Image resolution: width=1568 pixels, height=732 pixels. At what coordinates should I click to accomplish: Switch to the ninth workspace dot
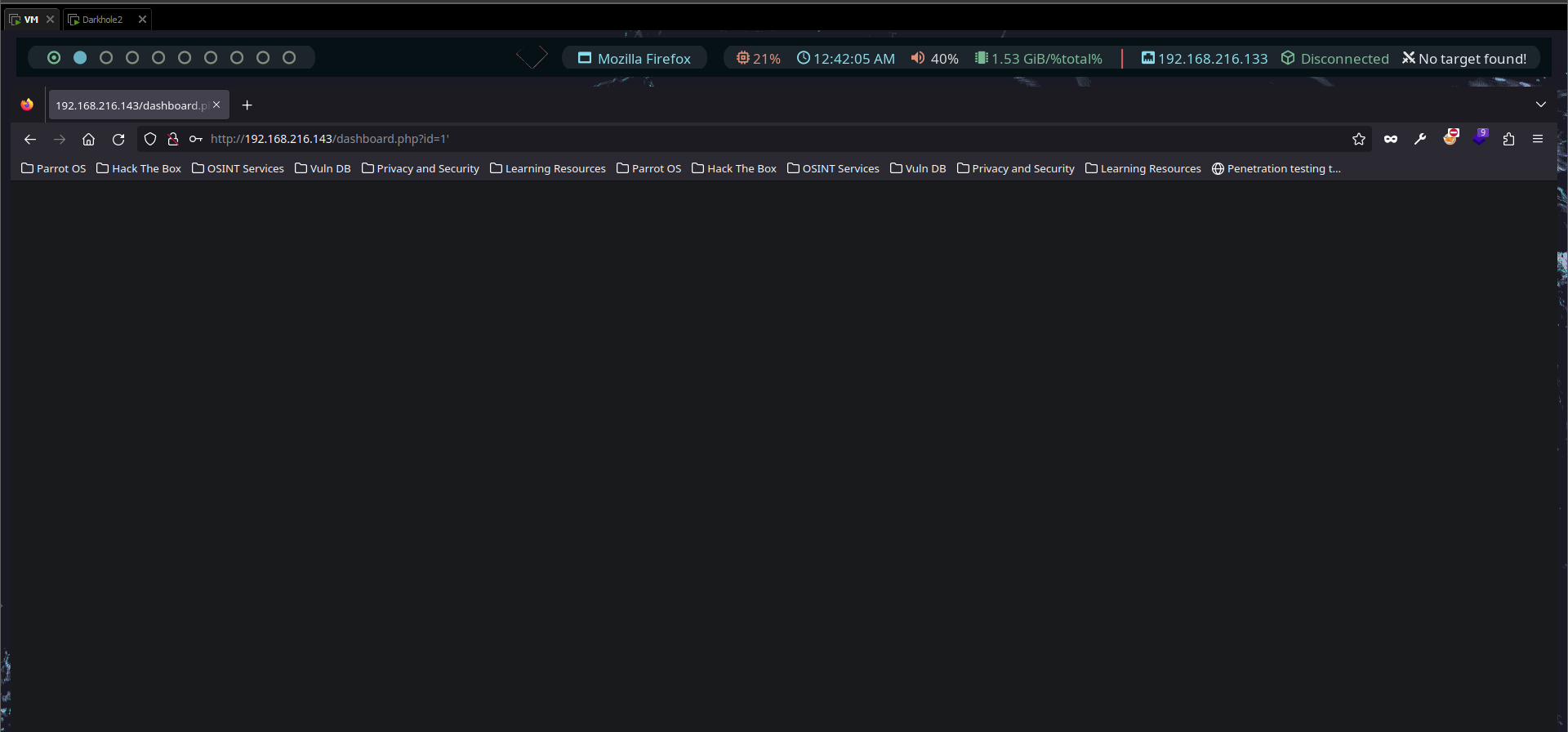tap(263, 57)
